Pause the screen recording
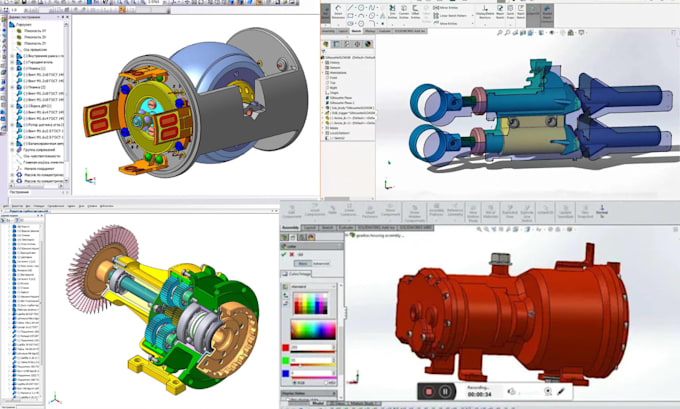Viewport: 680px width, 409px height. coord(445,392)
